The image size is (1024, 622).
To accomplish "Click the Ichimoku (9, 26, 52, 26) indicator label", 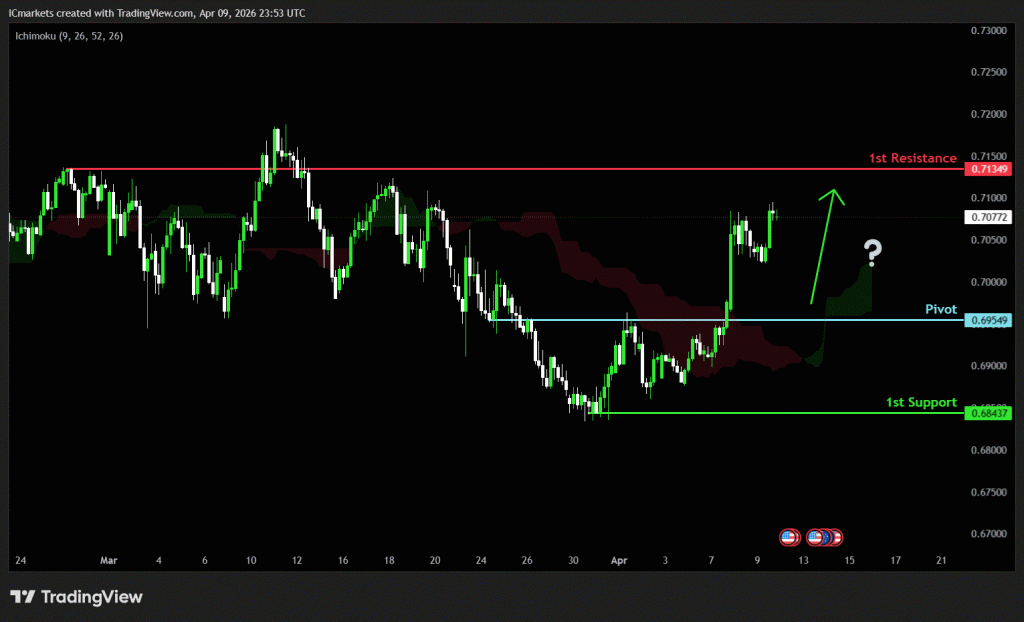I will [x=68, y=36].
